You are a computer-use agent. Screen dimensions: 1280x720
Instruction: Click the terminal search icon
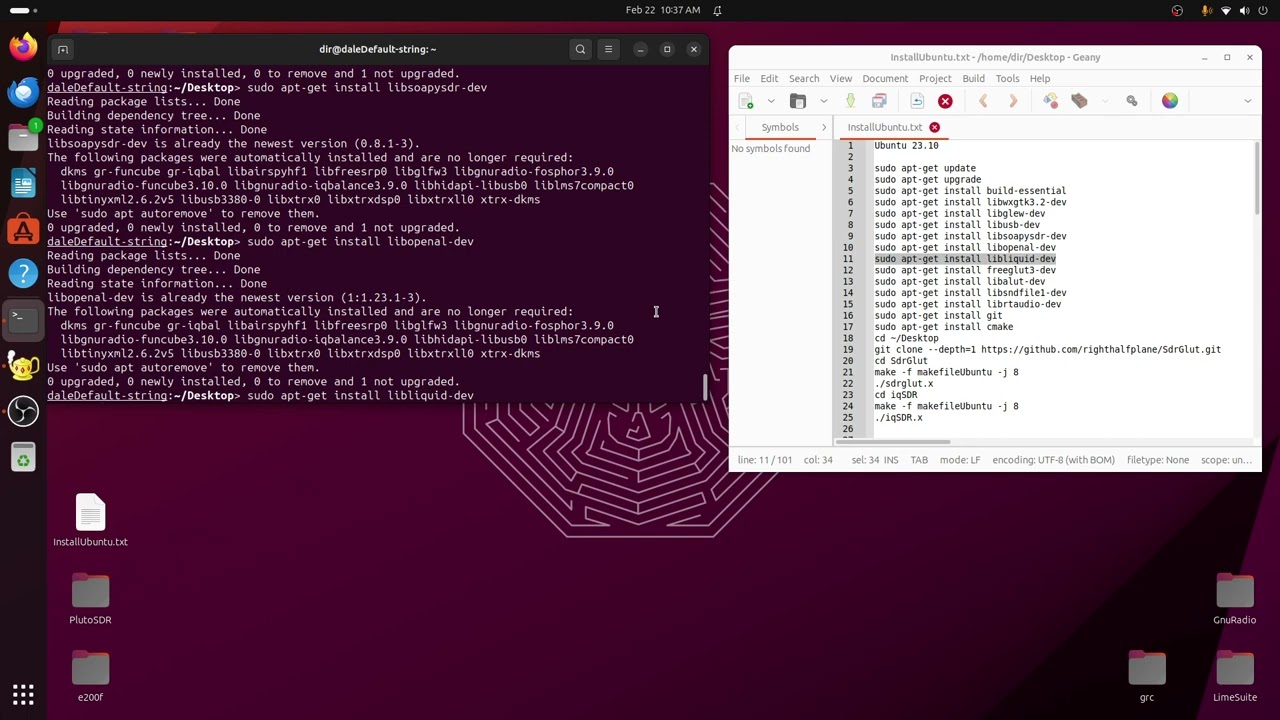580,49
